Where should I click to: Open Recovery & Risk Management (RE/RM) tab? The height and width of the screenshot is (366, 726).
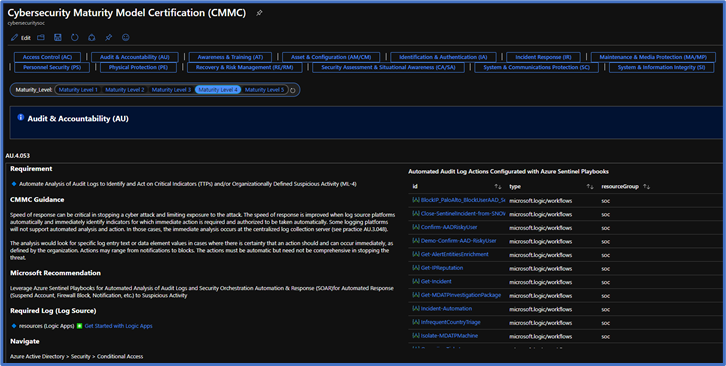tap(244, 67)
